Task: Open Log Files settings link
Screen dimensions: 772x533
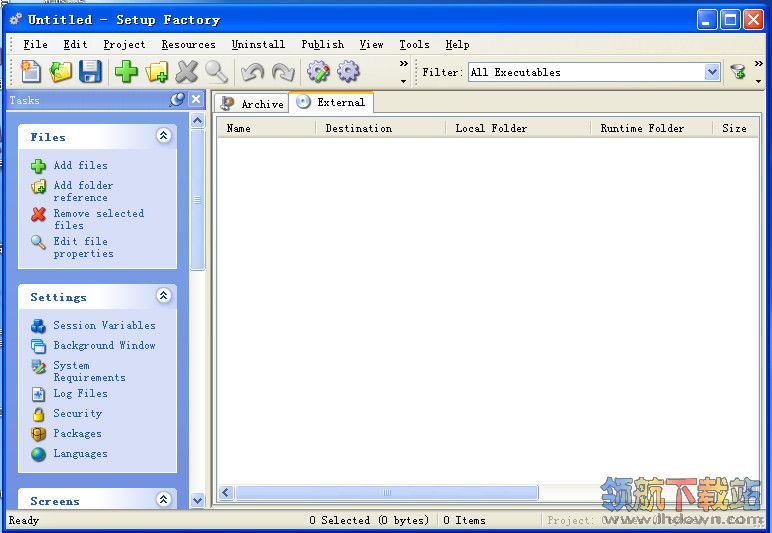Action: (80, 393)
